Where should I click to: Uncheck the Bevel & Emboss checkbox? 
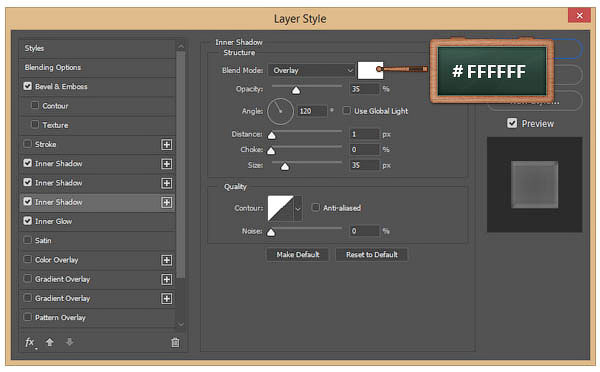click(28, 86)
